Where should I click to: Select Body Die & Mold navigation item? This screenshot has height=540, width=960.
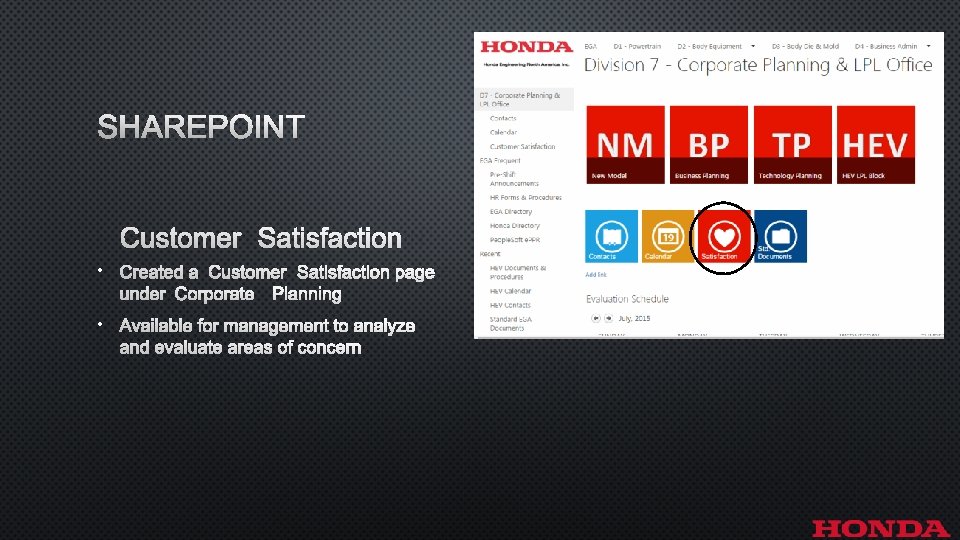(x=805, y=47)
